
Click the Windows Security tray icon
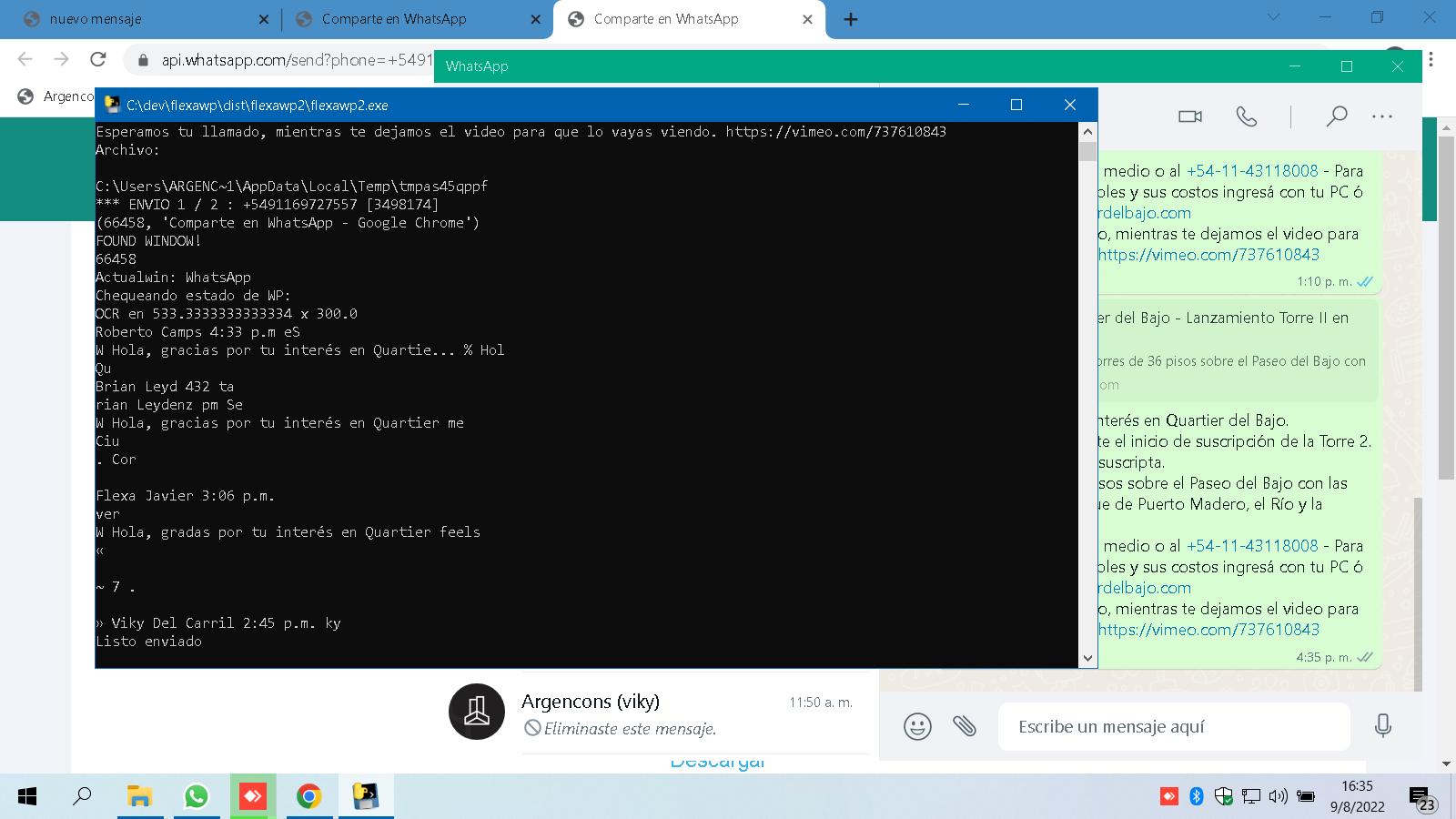(1224, 796)
